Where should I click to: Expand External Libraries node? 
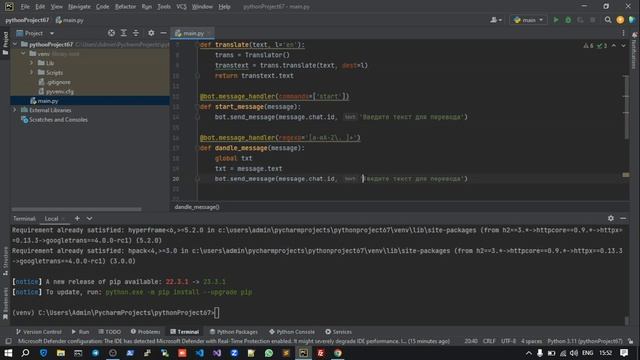pos(15,110)
